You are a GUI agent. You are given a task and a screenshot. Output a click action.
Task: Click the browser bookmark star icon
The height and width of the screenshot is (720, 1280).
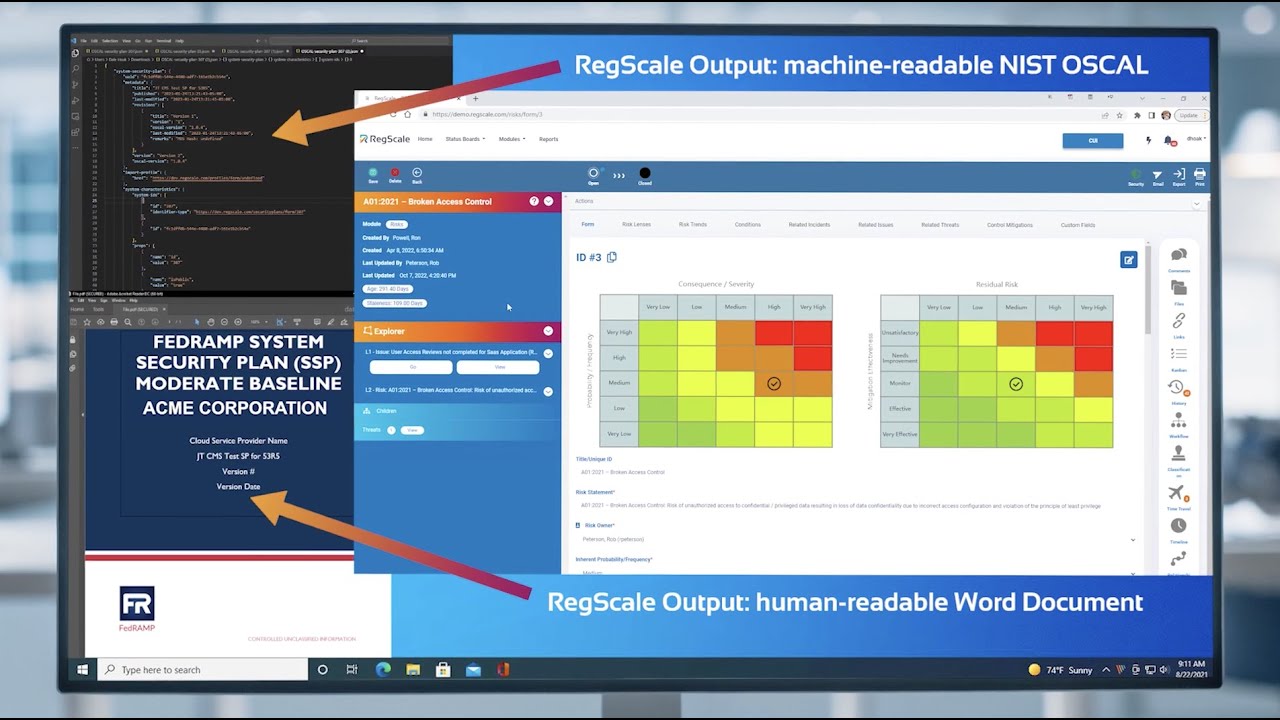pyautogui.click(x=1120, y=115)
